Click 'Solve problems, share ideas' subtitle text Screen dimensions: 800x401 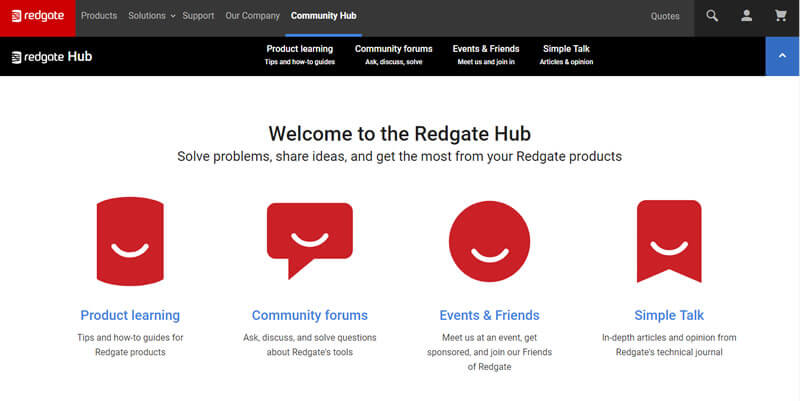[x=399, y=156]
